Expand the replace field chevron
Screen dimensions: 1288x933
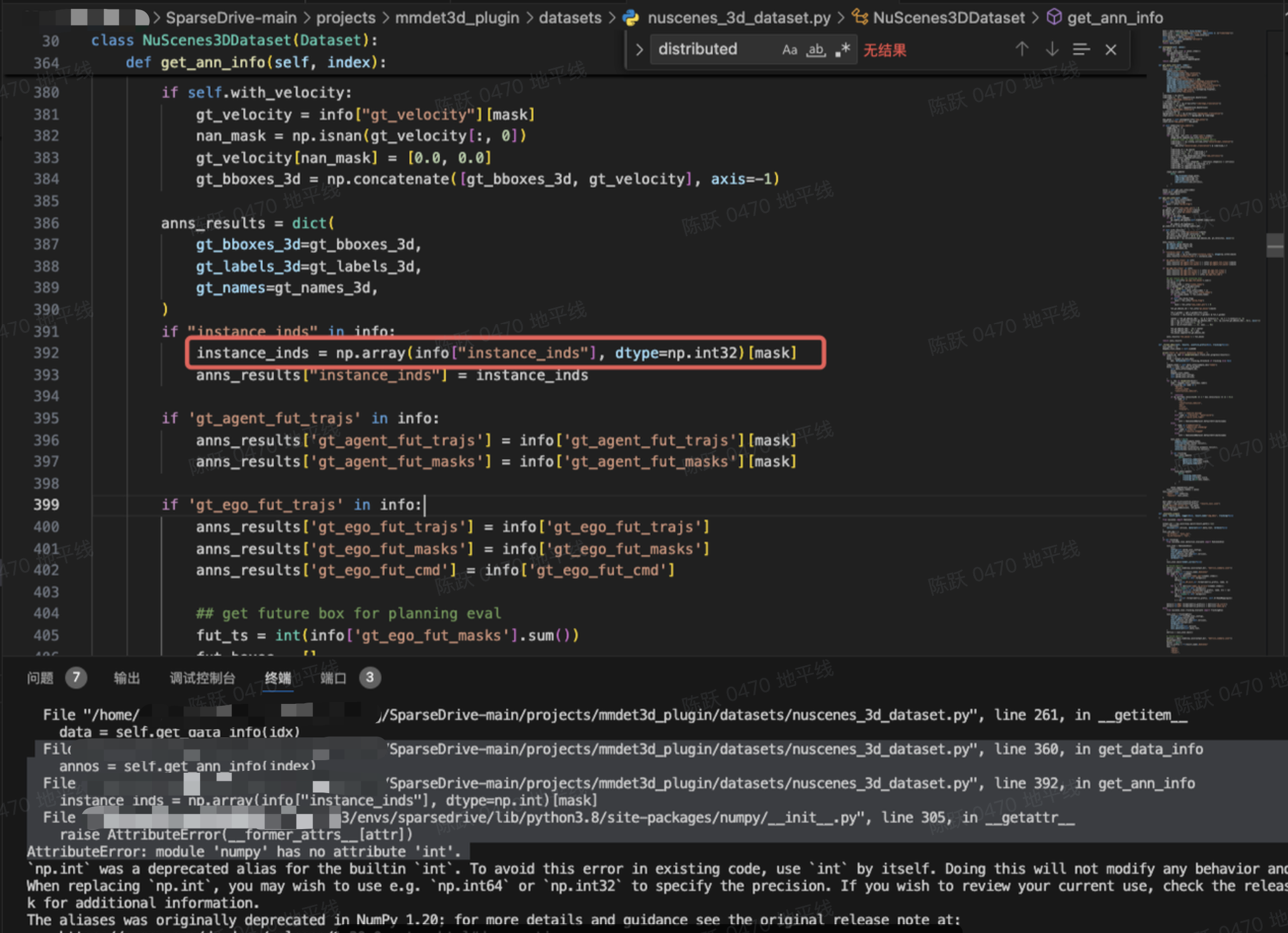639,49
